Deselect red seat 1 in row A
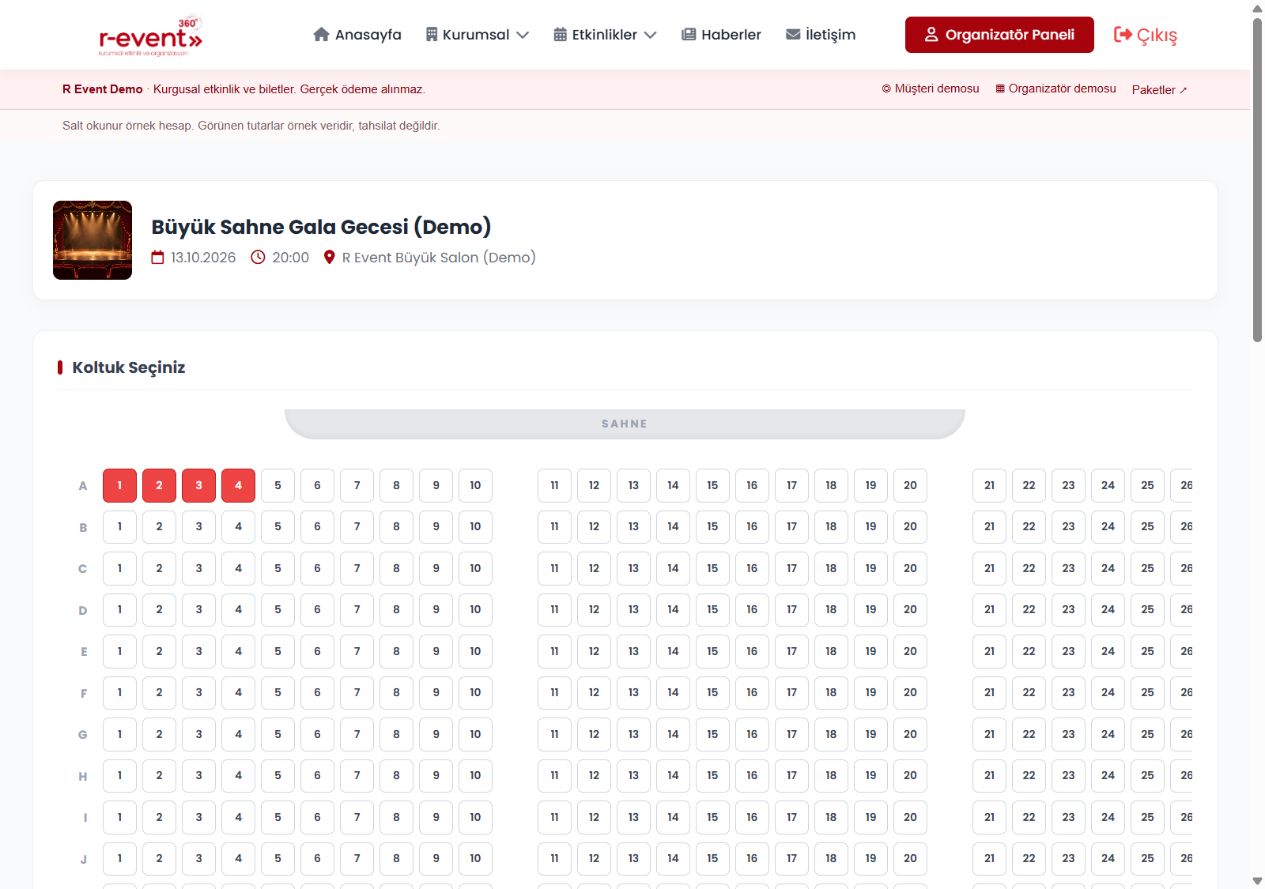 pos(120,486)
